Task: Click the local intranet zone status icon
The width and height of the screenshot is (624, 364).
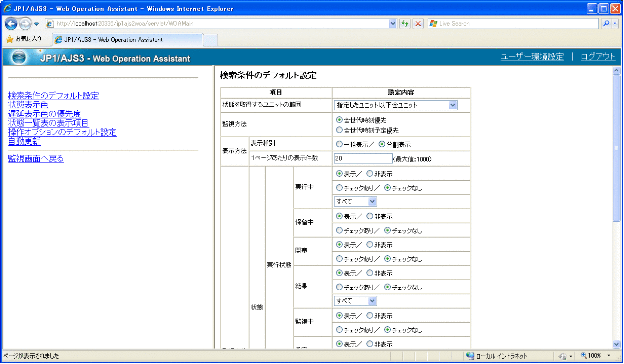Action: tap(470, 356)
